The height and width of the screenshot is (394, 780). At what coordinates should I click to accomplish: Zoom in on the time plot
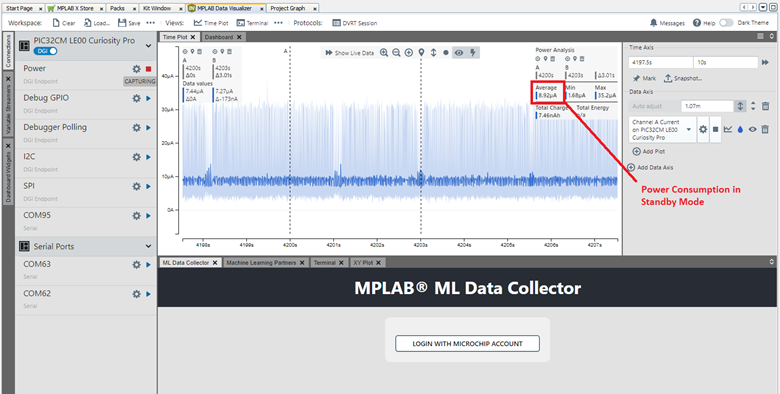(384, 53)
